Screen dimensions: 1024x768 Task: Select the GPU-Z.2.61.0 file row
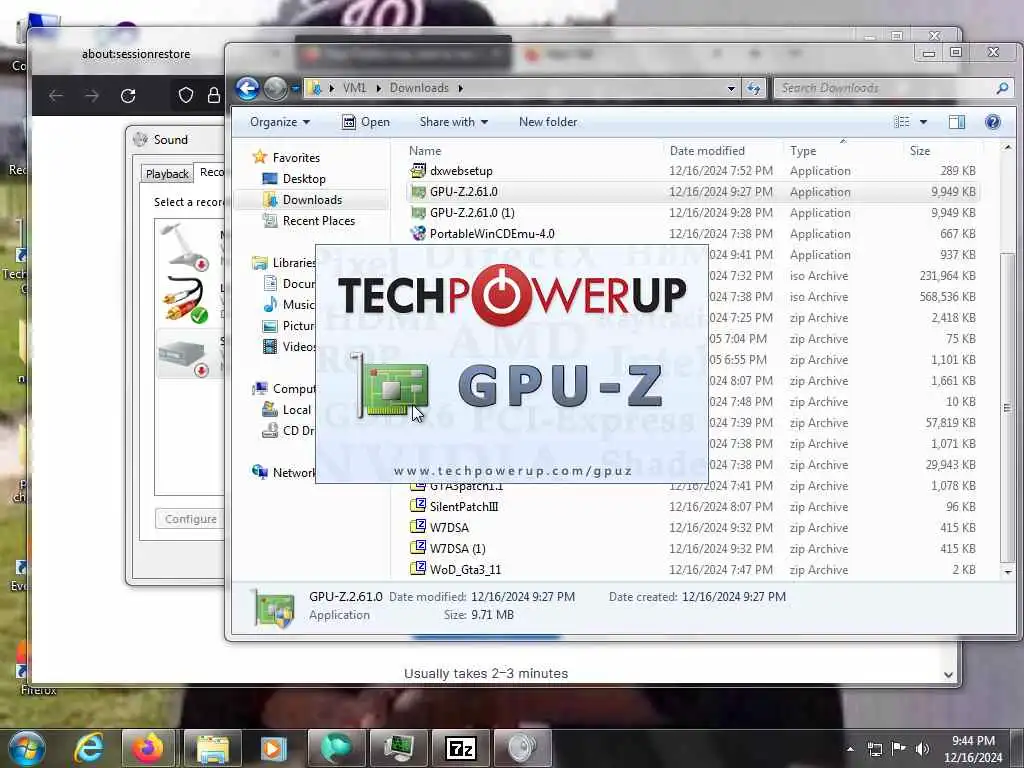tap(693, 192)
